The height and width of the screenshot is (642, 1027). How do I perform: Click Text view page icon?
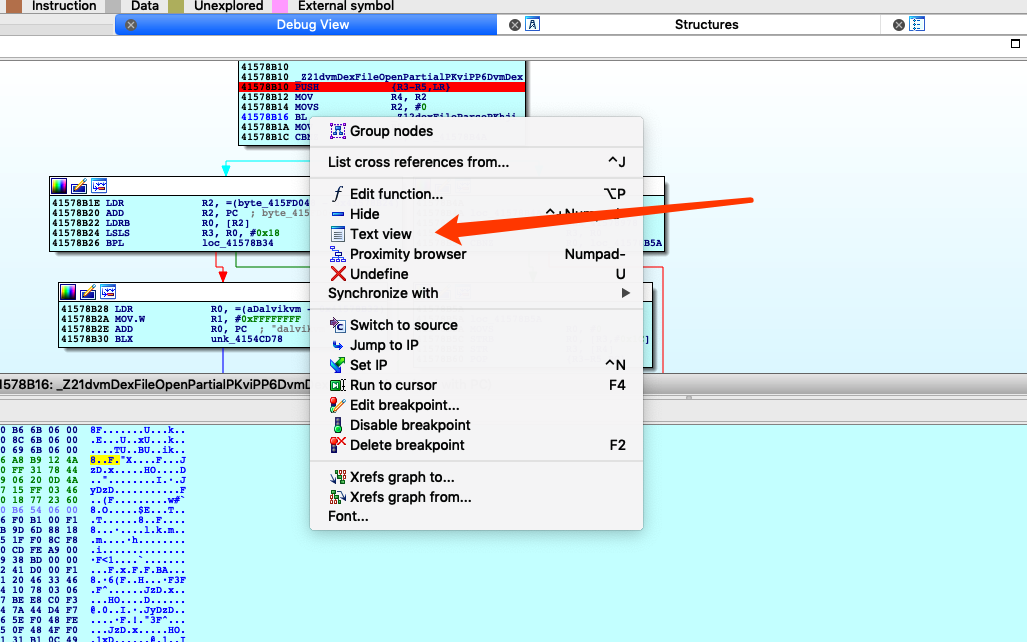point(337,234)
